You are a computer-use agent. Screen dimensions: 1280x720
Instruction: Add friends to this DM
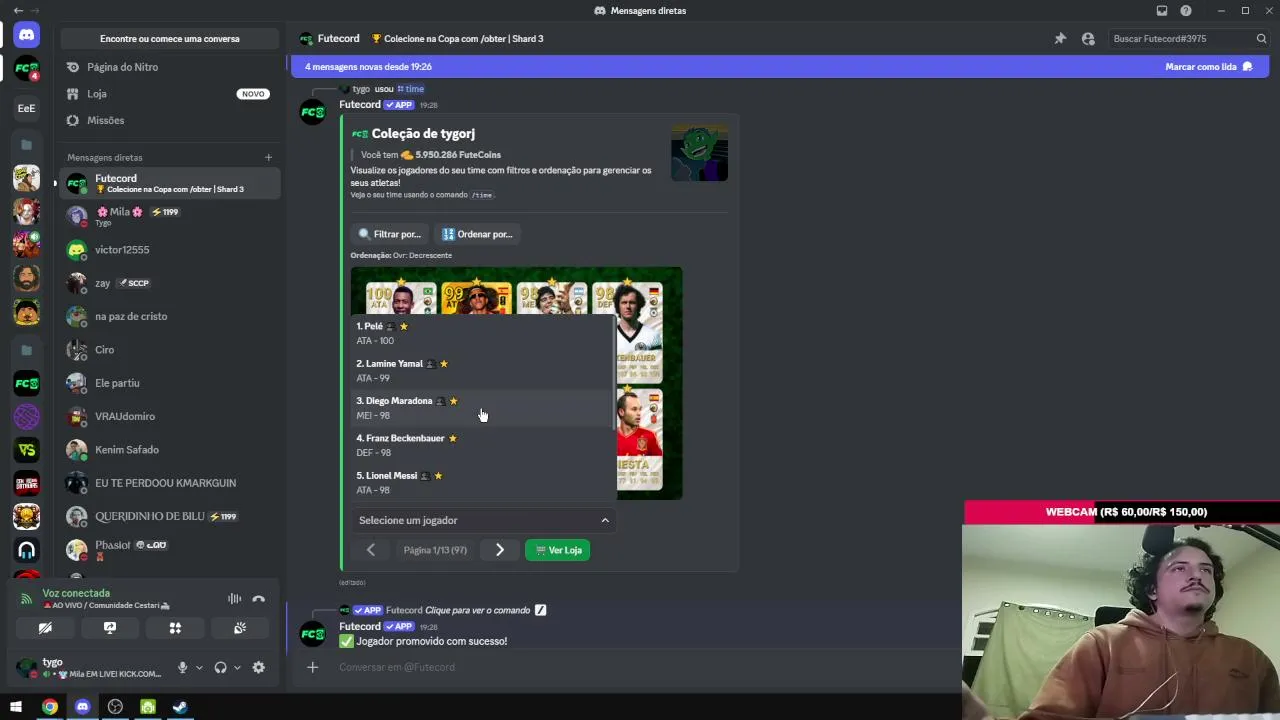[1088, 39]
